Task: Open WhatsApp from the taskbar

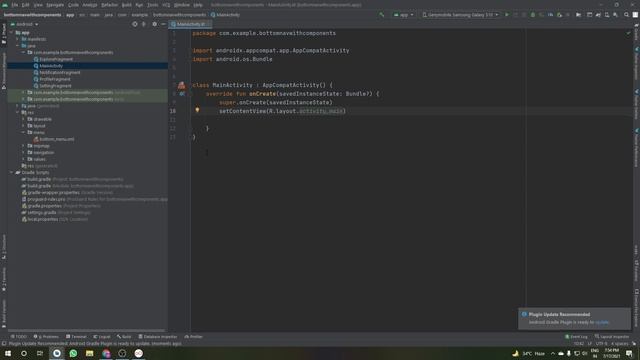Action: [x=73, y=353]
